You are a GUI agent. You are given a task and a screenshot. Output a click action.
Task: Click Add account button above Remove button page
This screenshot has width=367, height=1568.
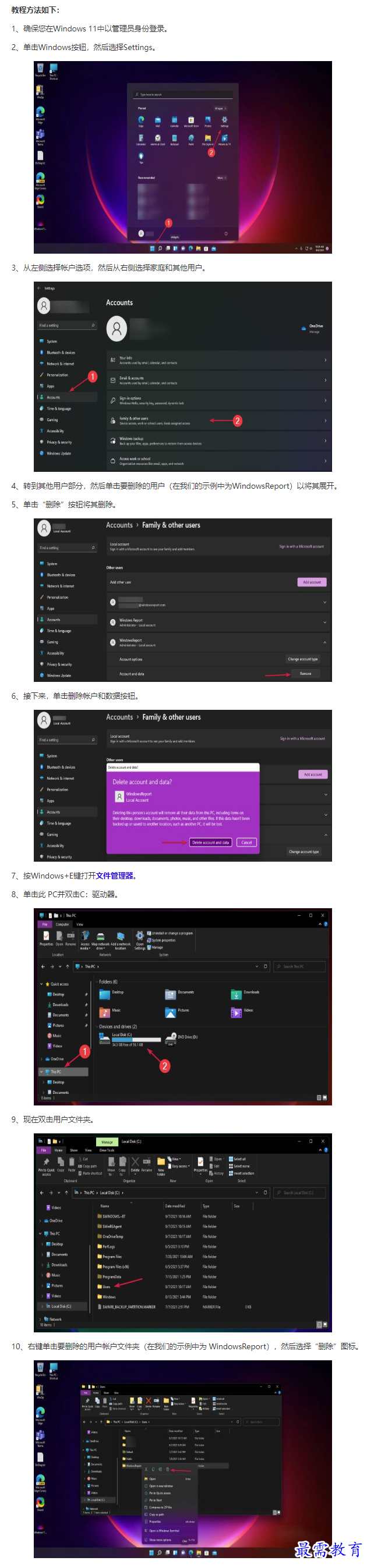(312, 582)
